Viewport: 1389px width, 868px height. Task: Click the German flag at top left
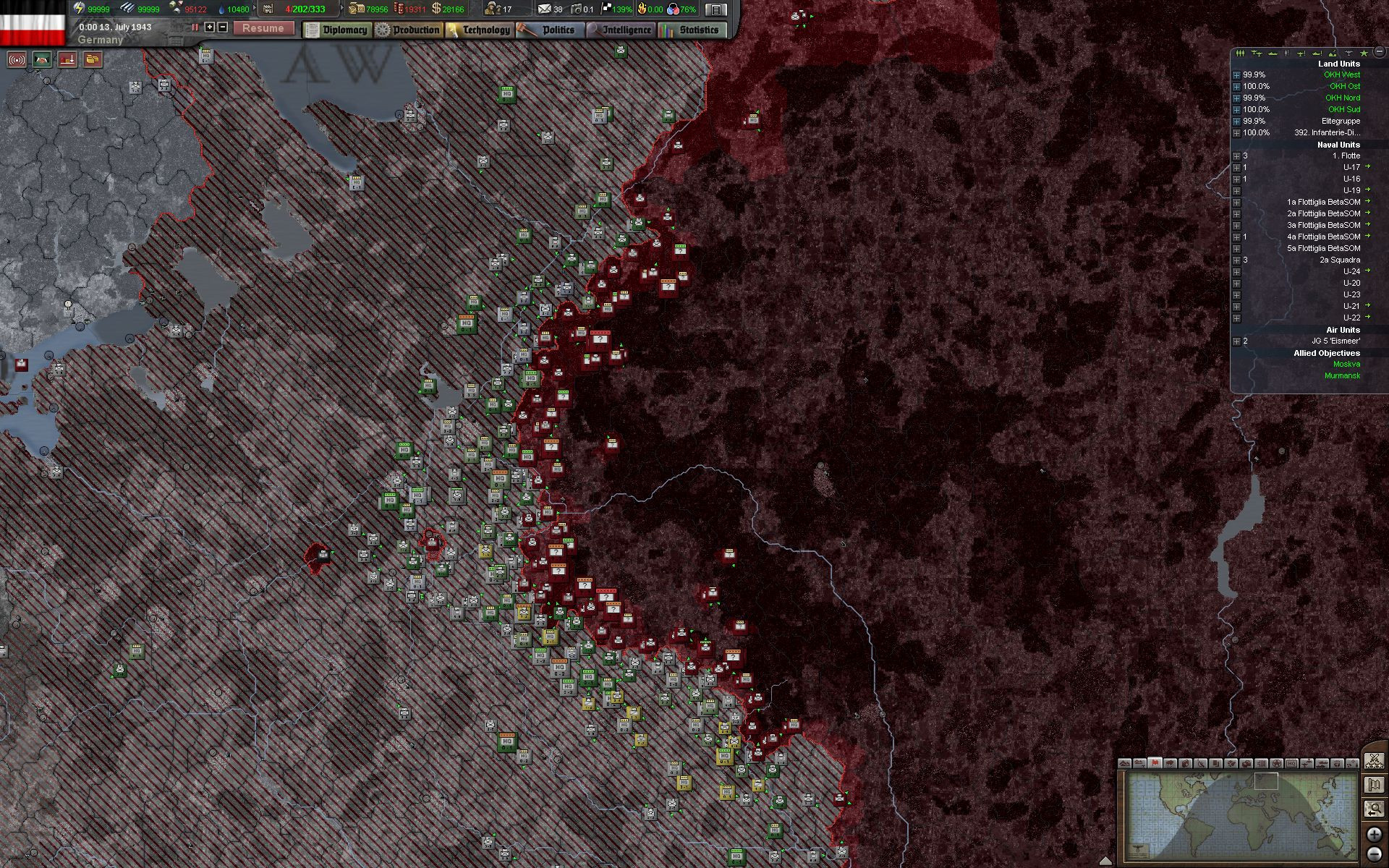pyautogui.click(x=33, y=23)
